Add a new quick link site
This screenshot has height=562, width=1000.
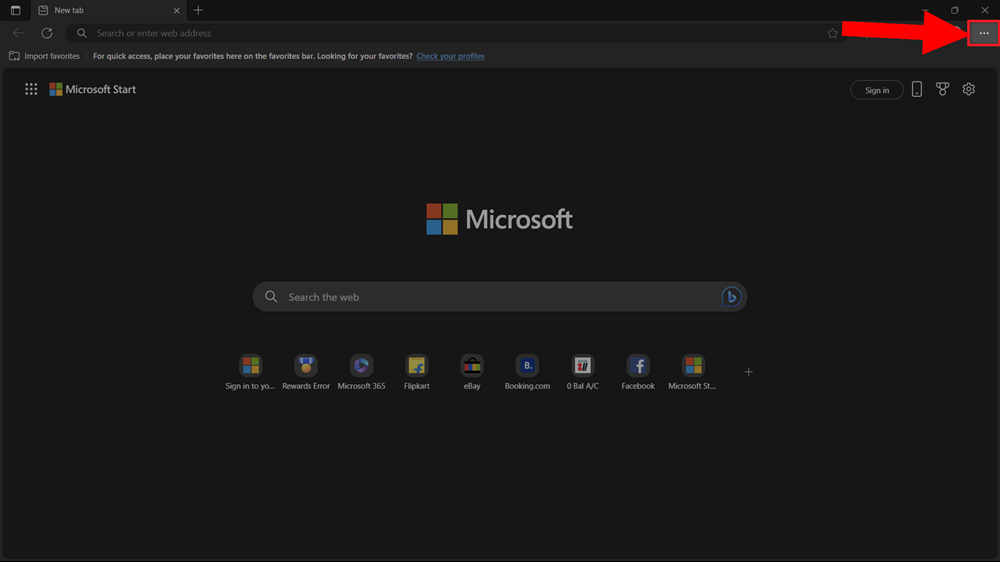(748, 372)
